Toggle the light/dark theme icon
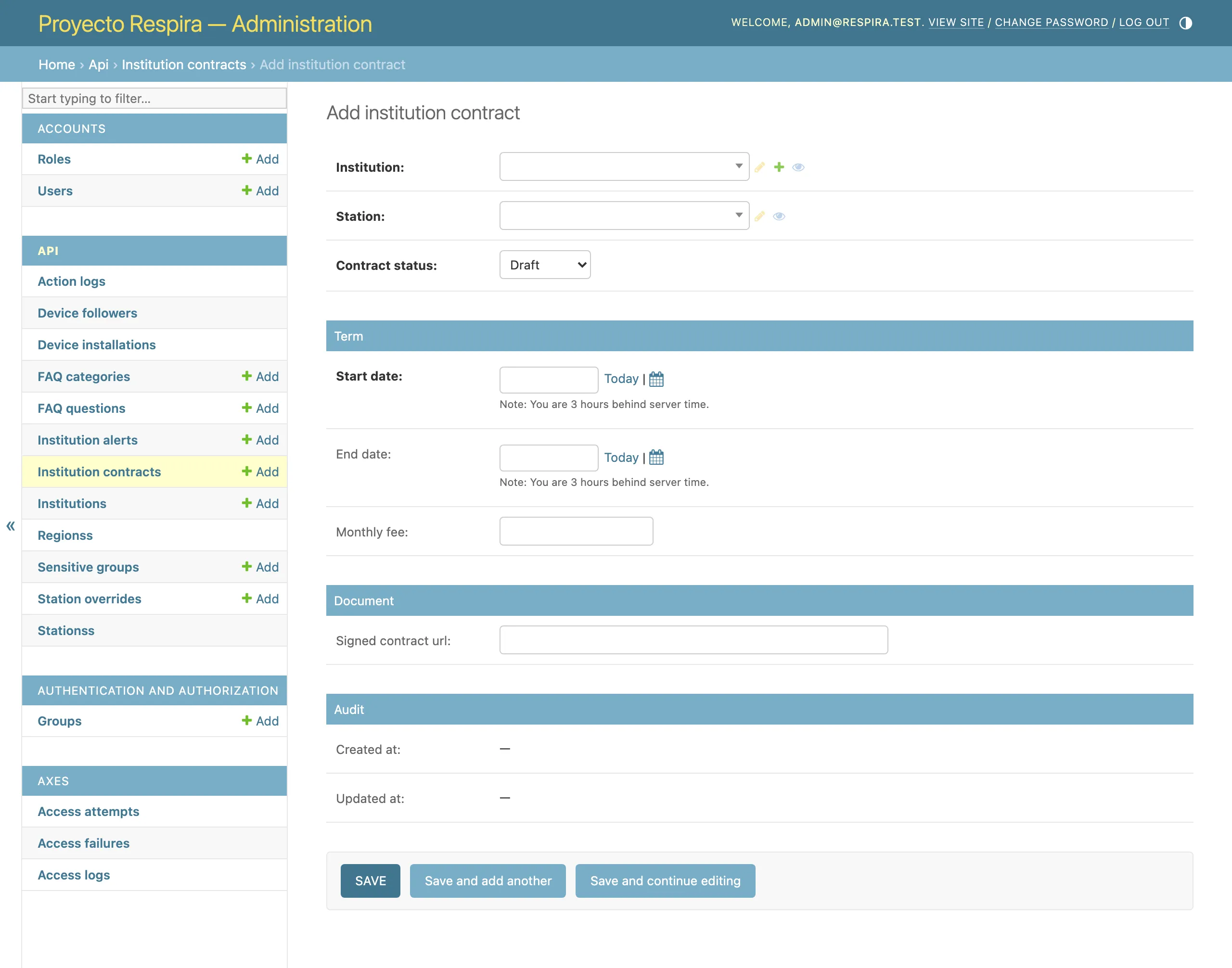 click(1185, 23)
